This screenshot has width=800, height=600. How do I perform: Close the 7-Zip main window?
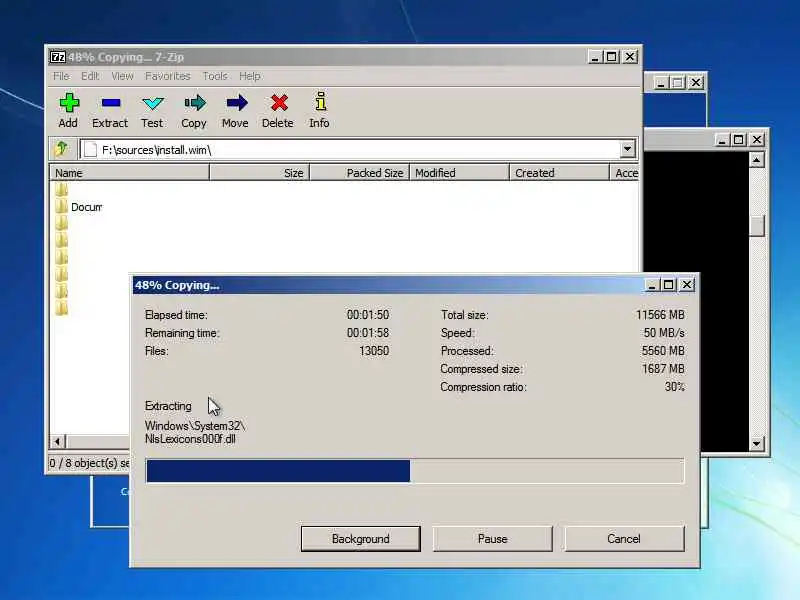coord(630,57)
